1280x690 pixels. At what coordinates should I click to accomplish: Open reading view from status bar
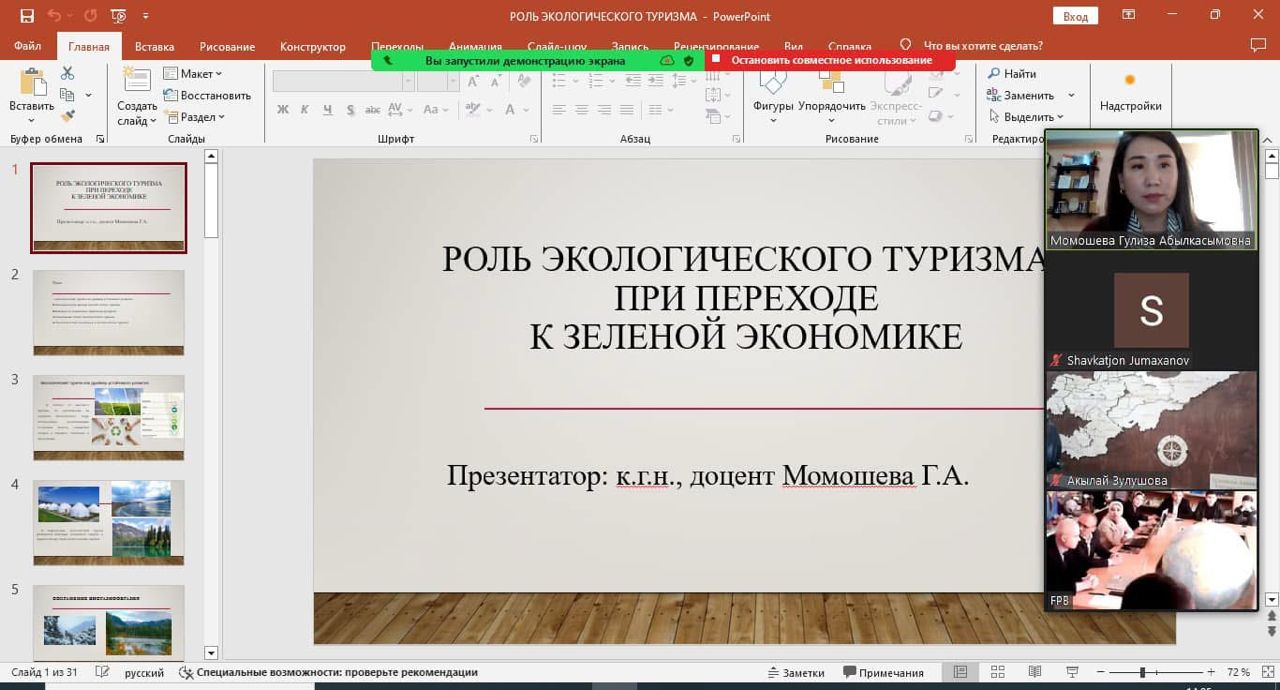coord(1035,672)
